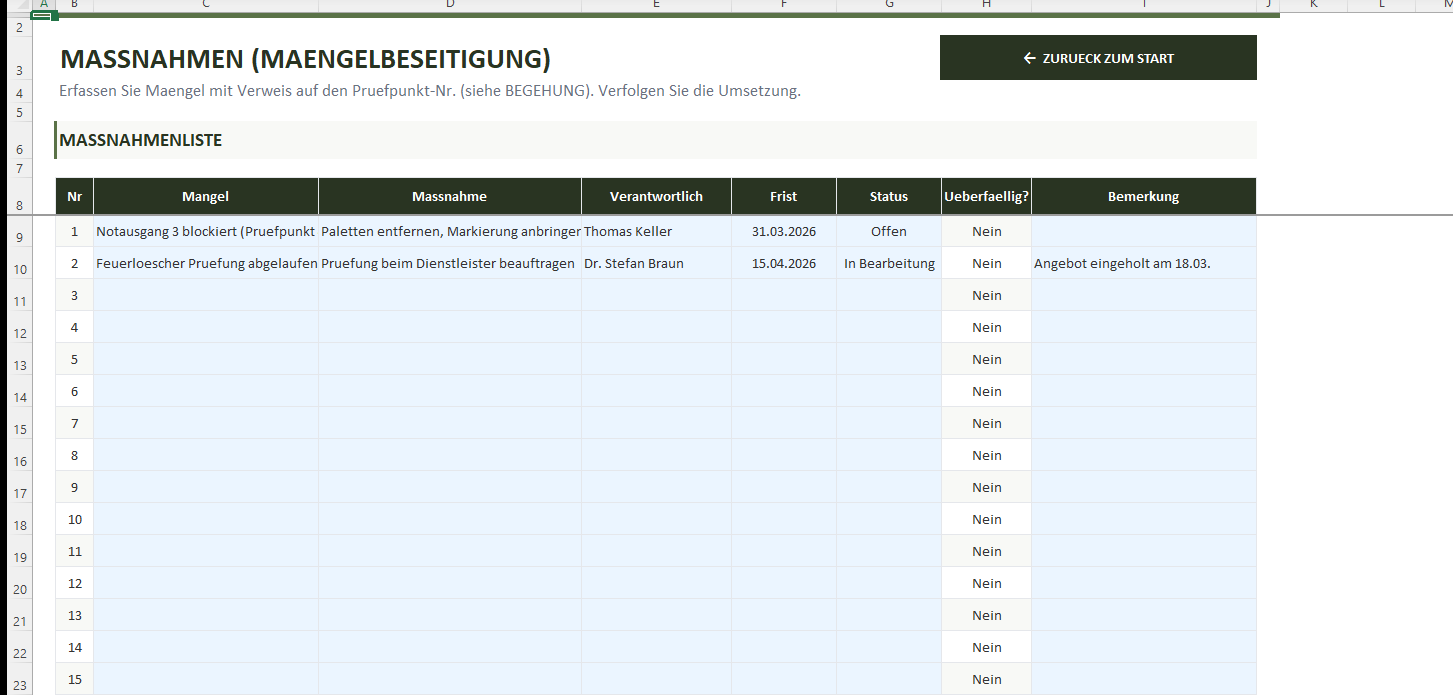Select row 10 header
The width and height of the screenshot is (1453, 695).
[x=19, y=269]
